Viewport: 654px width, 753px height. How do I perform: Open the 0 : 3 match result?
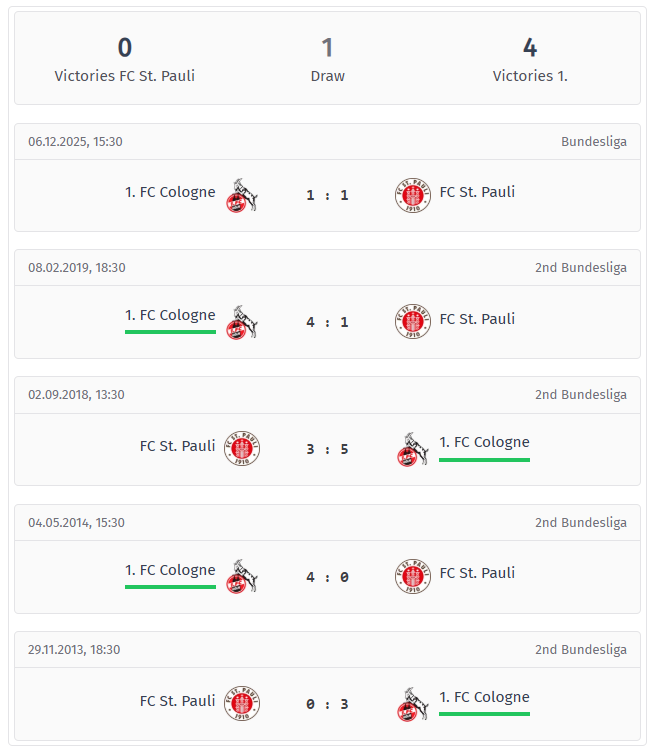pos(327,703)
